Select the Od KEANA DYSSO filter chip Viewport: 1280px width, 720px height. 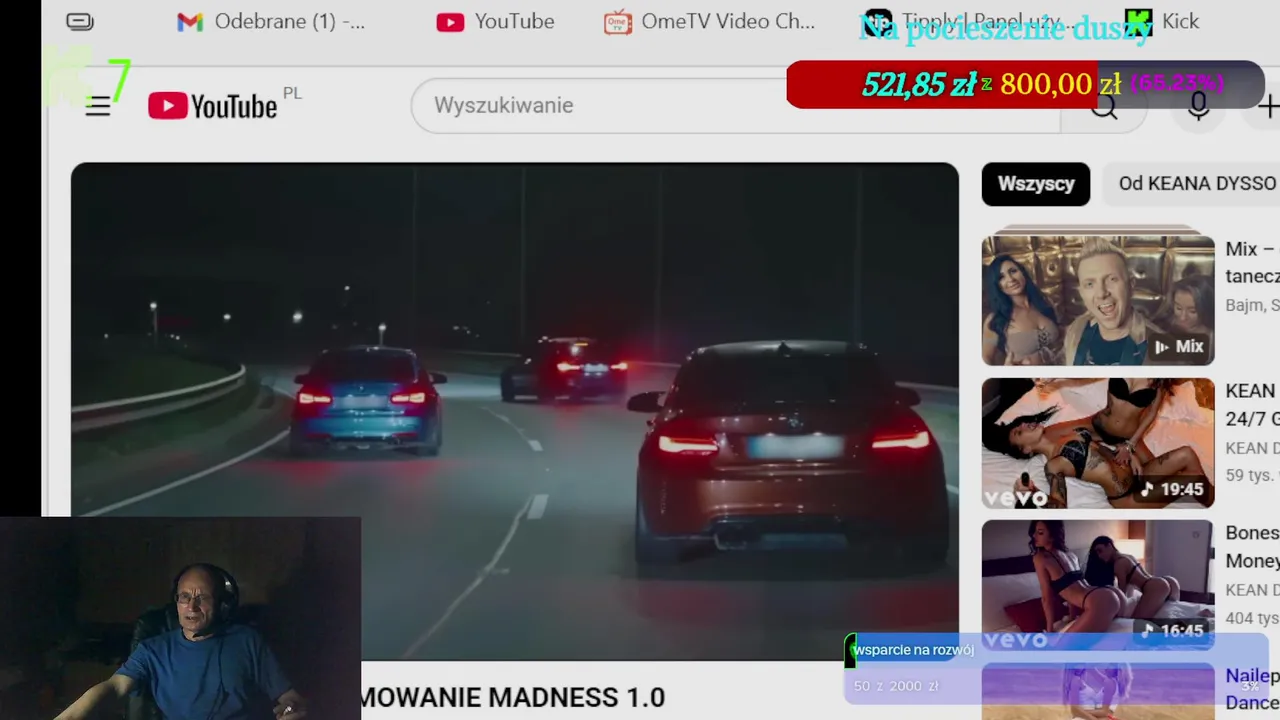pyautogui.click(x=1192, y=184)
